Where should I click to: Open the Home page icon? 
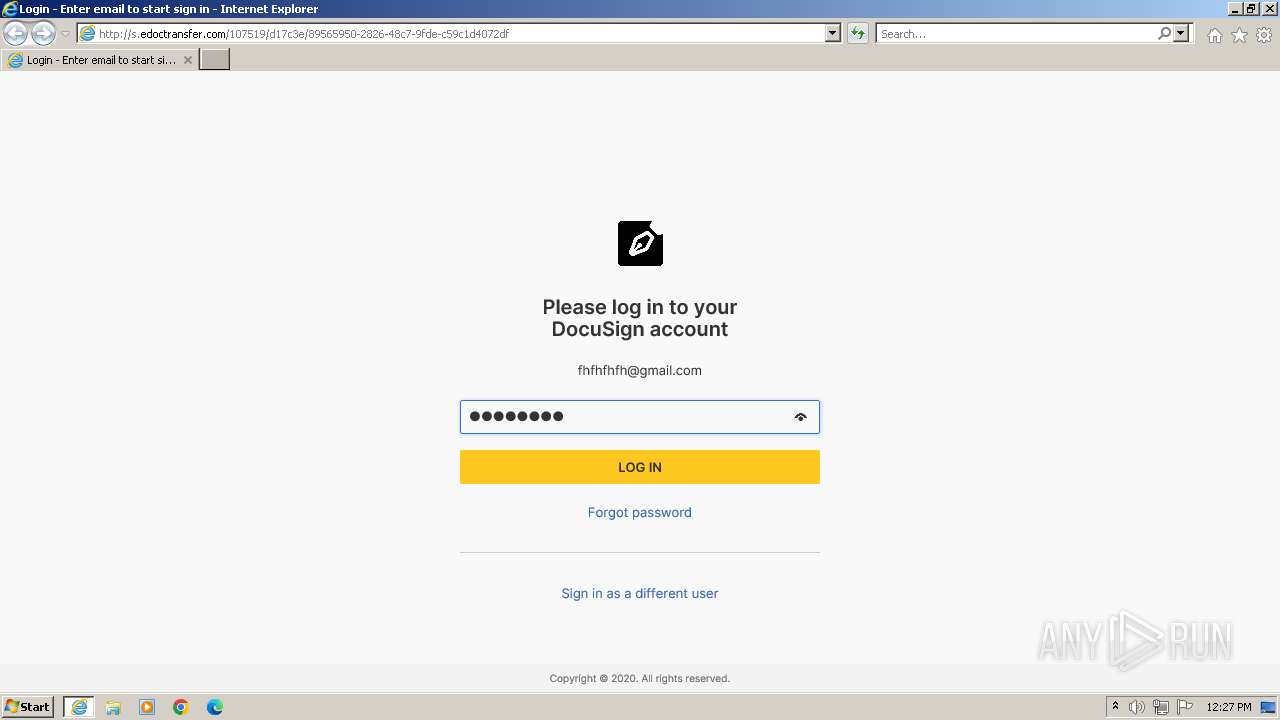(1214, 35)
